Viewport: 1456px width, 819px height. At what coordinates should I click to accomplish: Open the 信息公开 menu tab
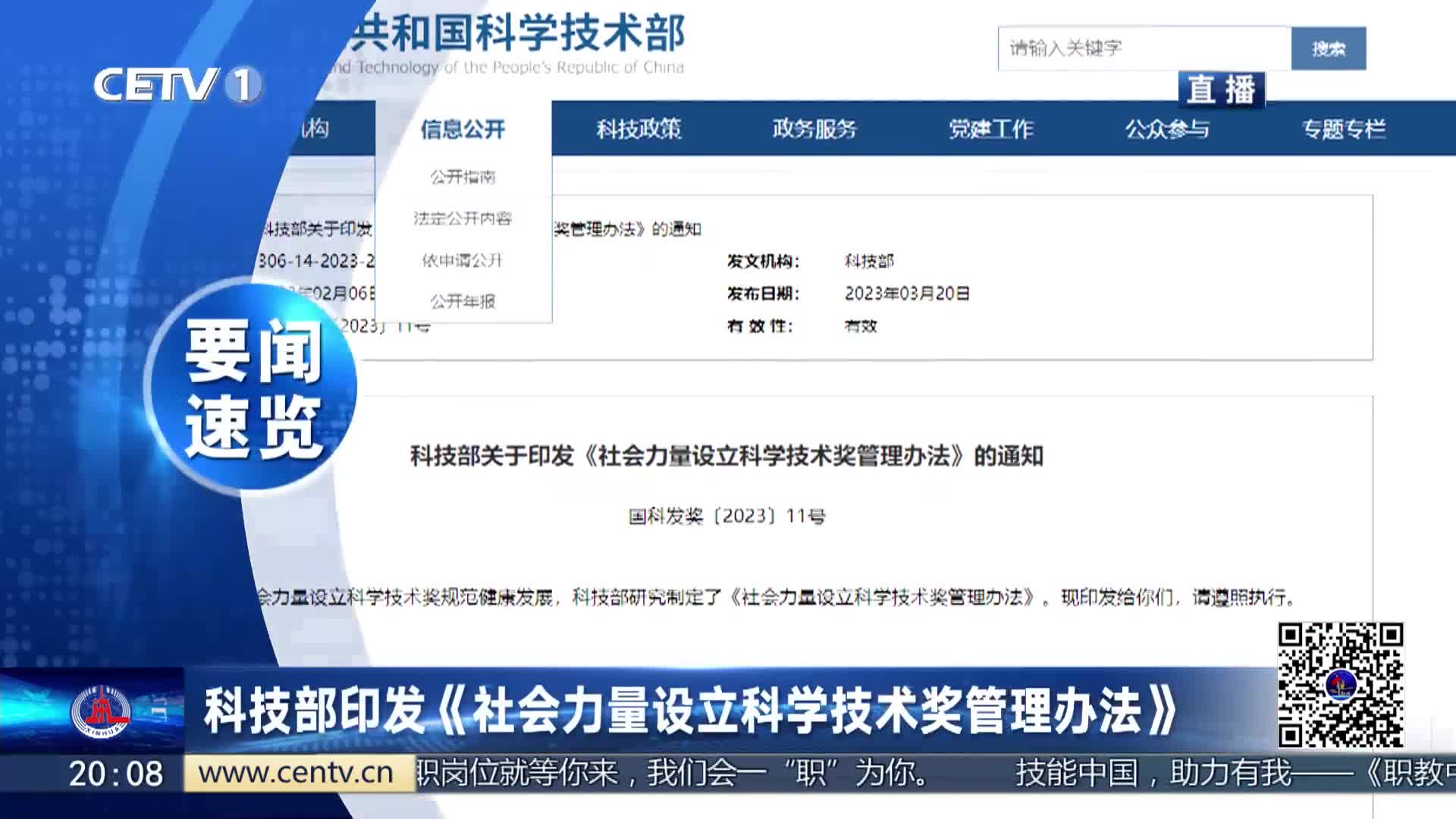[463, 129]
